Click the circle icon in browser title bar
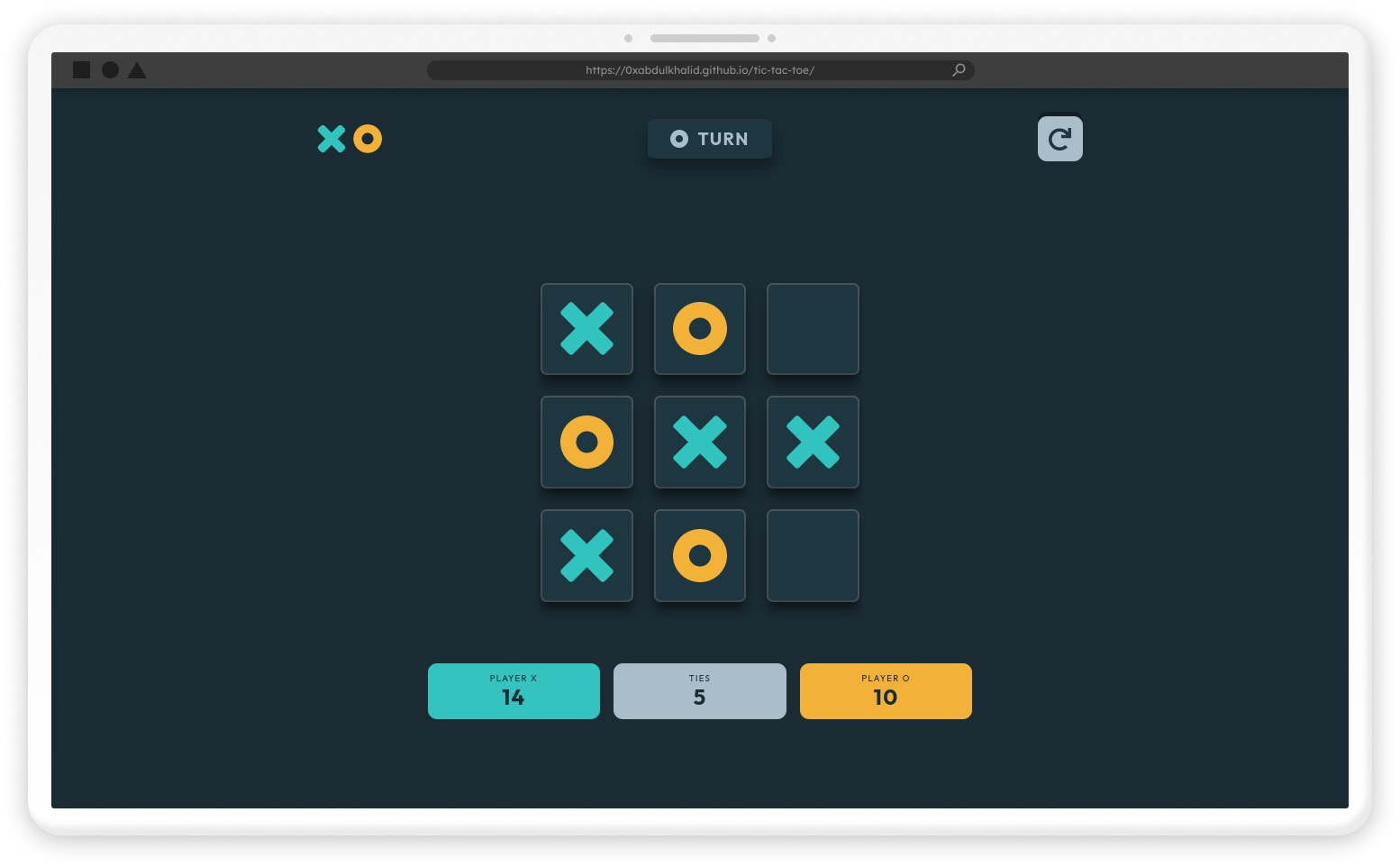 point(110,70)
